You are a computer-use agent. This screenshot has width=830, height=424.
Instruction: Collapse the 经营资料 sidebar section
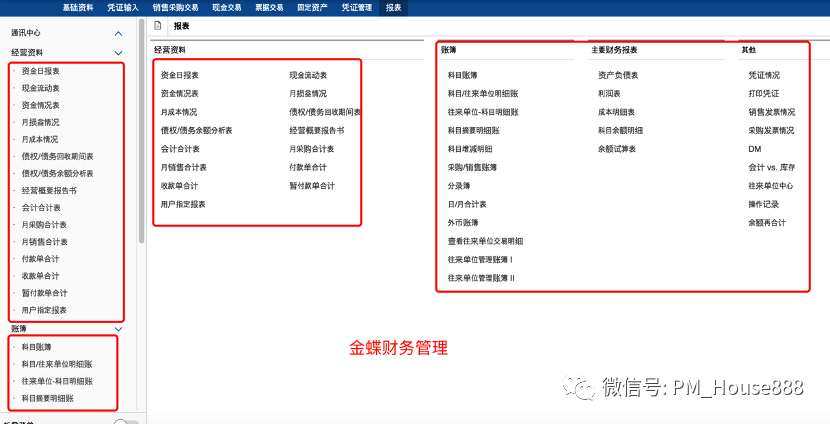tap(118, 52)
